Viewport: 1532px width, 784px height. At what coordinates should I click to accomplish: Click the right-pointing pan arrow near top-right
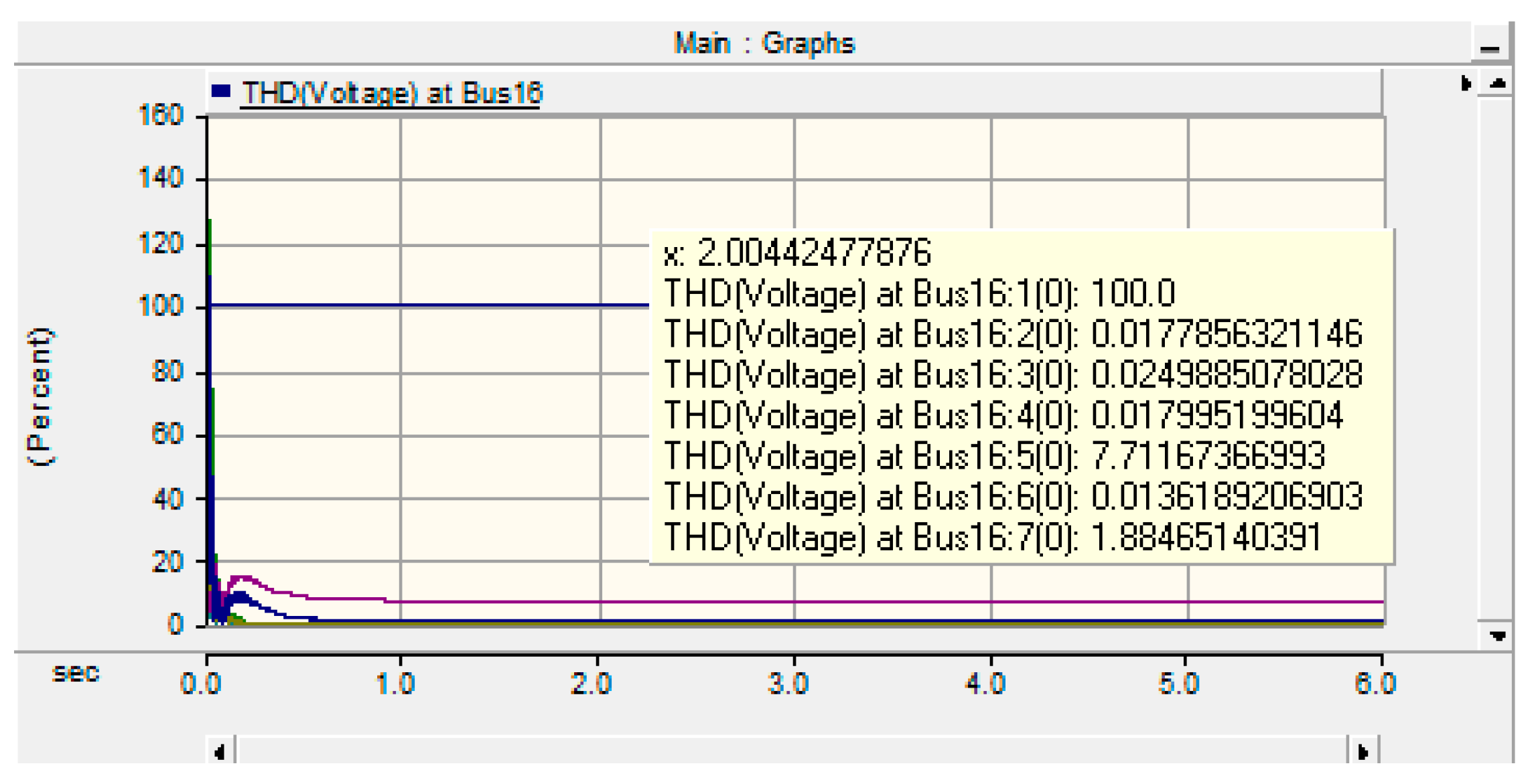tap(1467, 83)
